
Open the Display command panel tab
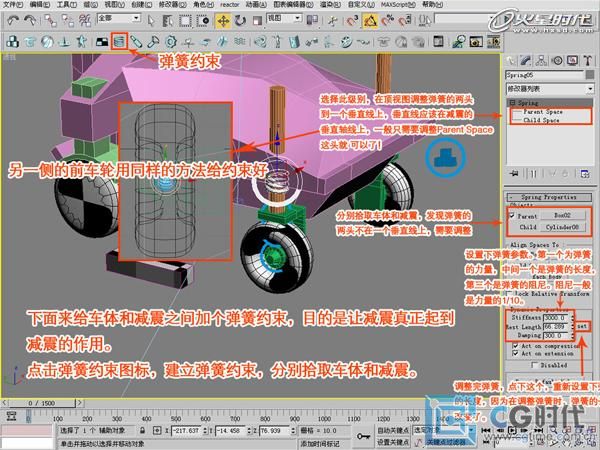click(x=572, y=60)
